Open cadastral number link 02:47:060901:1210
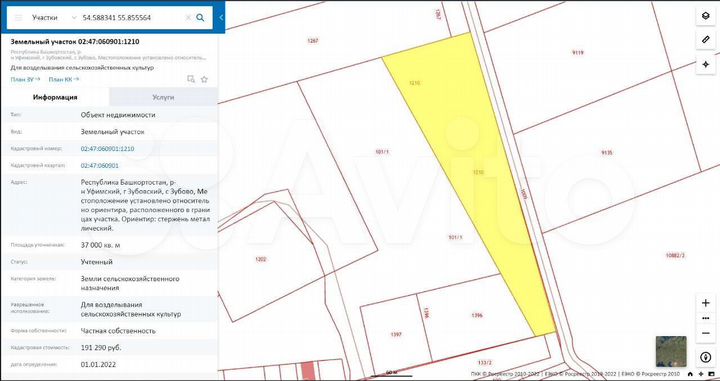Screen dimensions: 720x381 point(107,149)
